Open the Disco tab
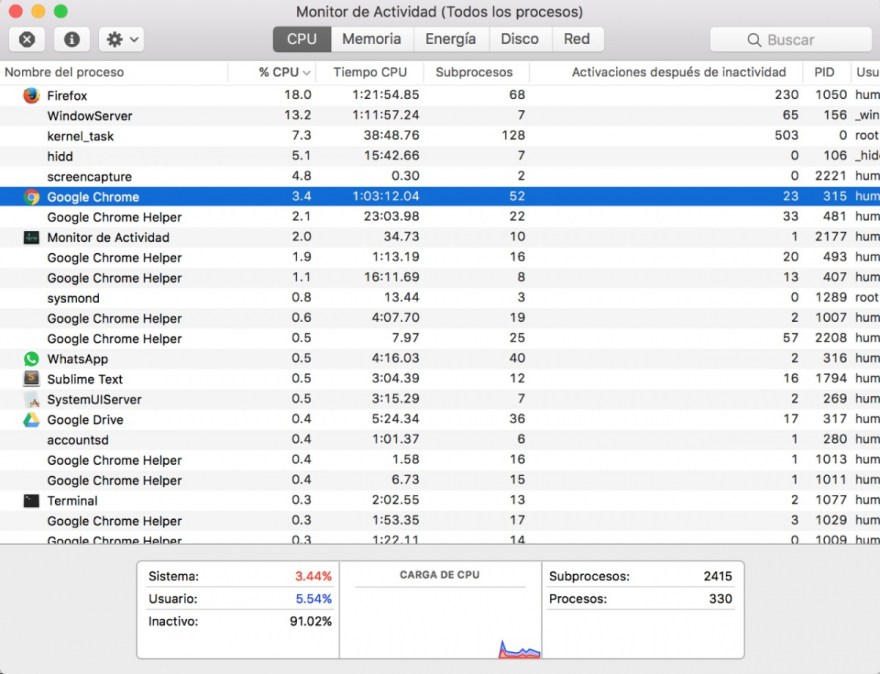This screenshot has width=880, height=674. coord(519,39)
